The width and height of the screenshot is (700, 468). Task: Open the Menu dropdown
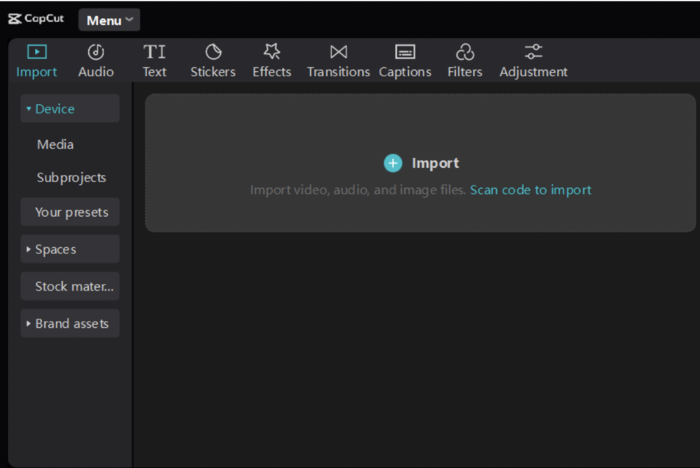tap(109, 20)
